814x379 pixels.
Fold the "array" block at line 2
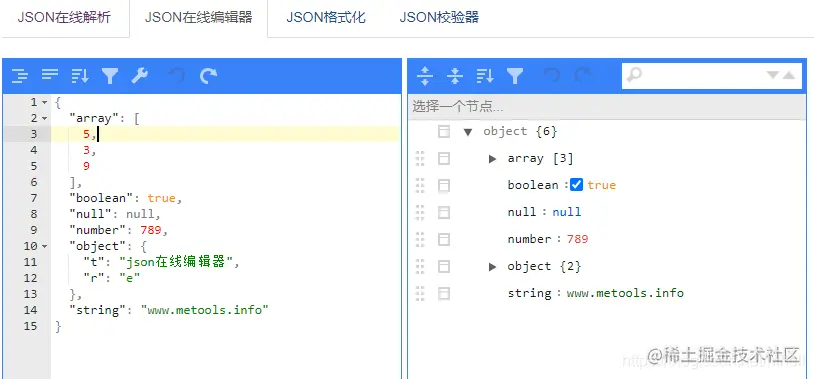click(x=45, y=118)
